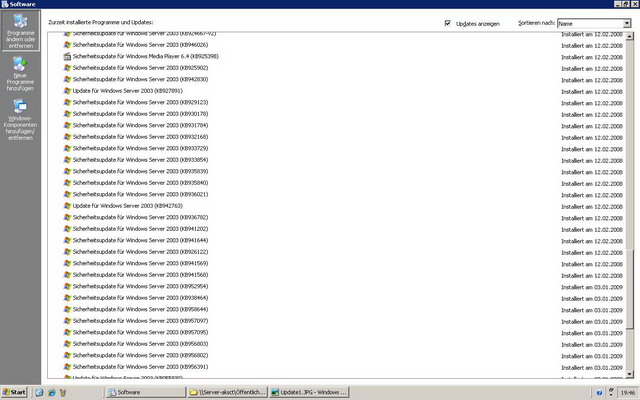Toggle the Updates anzeigen checkbox
The width and height of the screenshot is (640, 400).
pos(448,23)
